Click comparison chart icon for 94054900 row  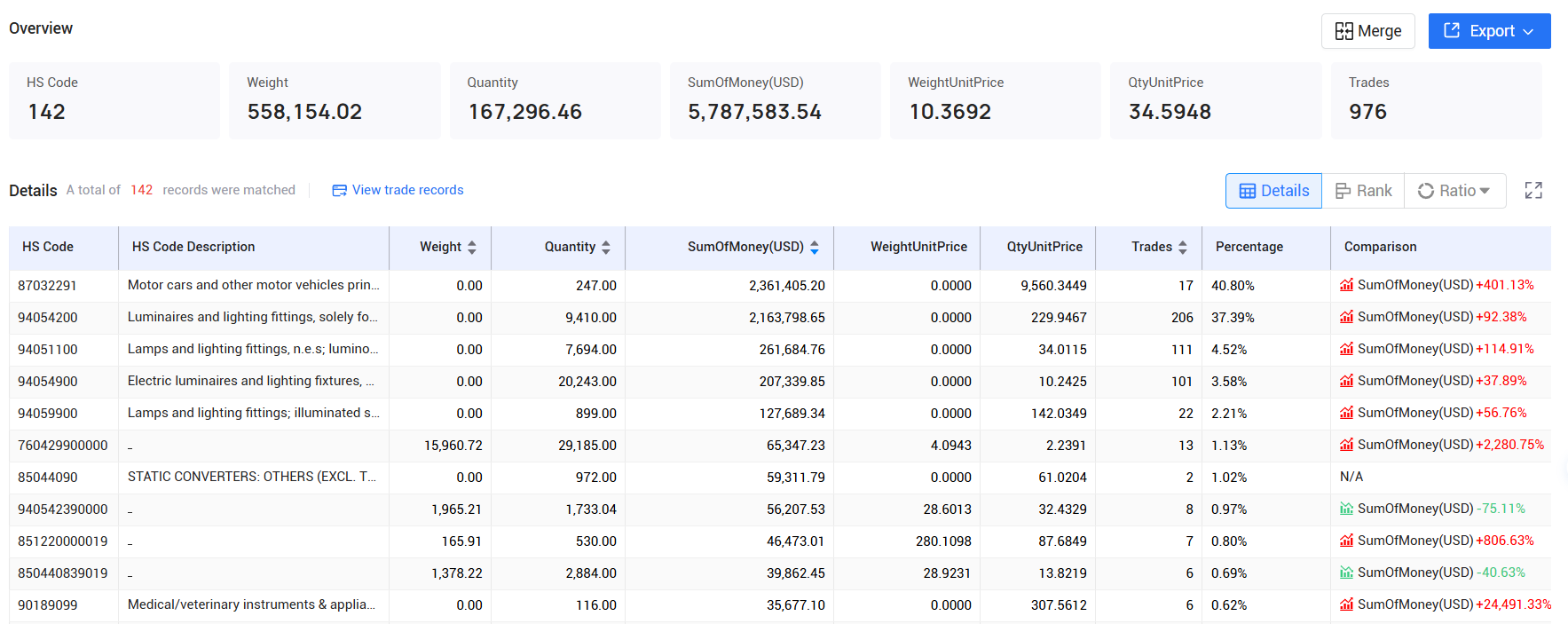click(1347, 381)
